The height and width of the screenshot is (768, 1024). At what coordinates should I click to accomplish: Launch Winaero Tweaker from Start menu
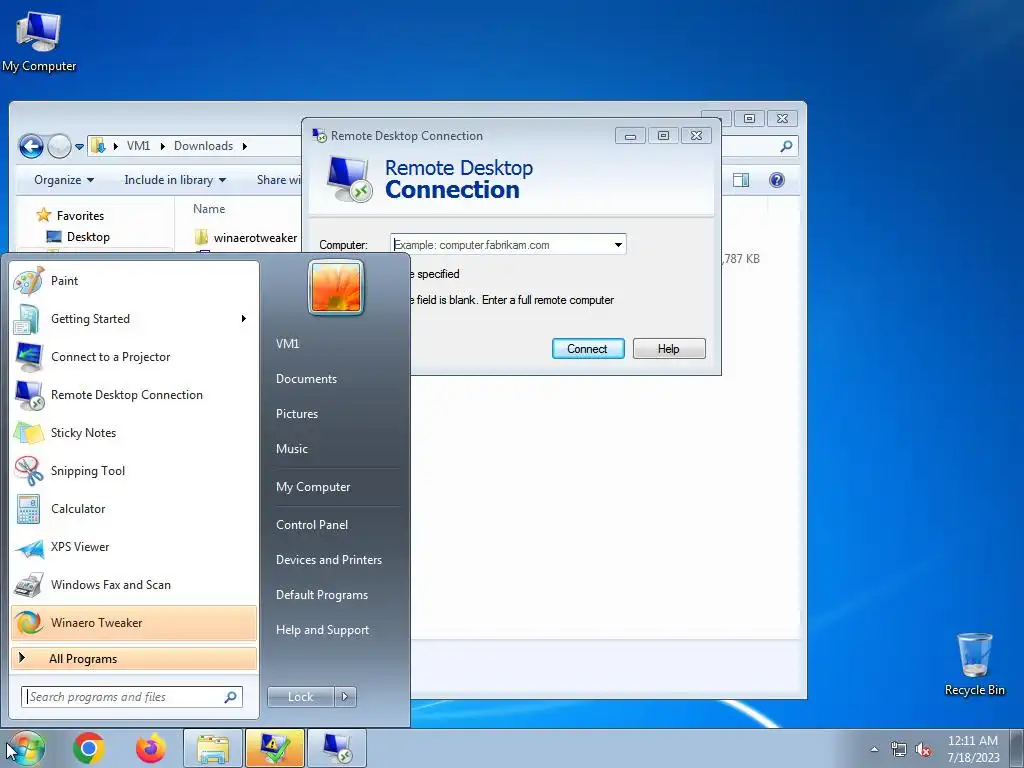click(134, 622)
